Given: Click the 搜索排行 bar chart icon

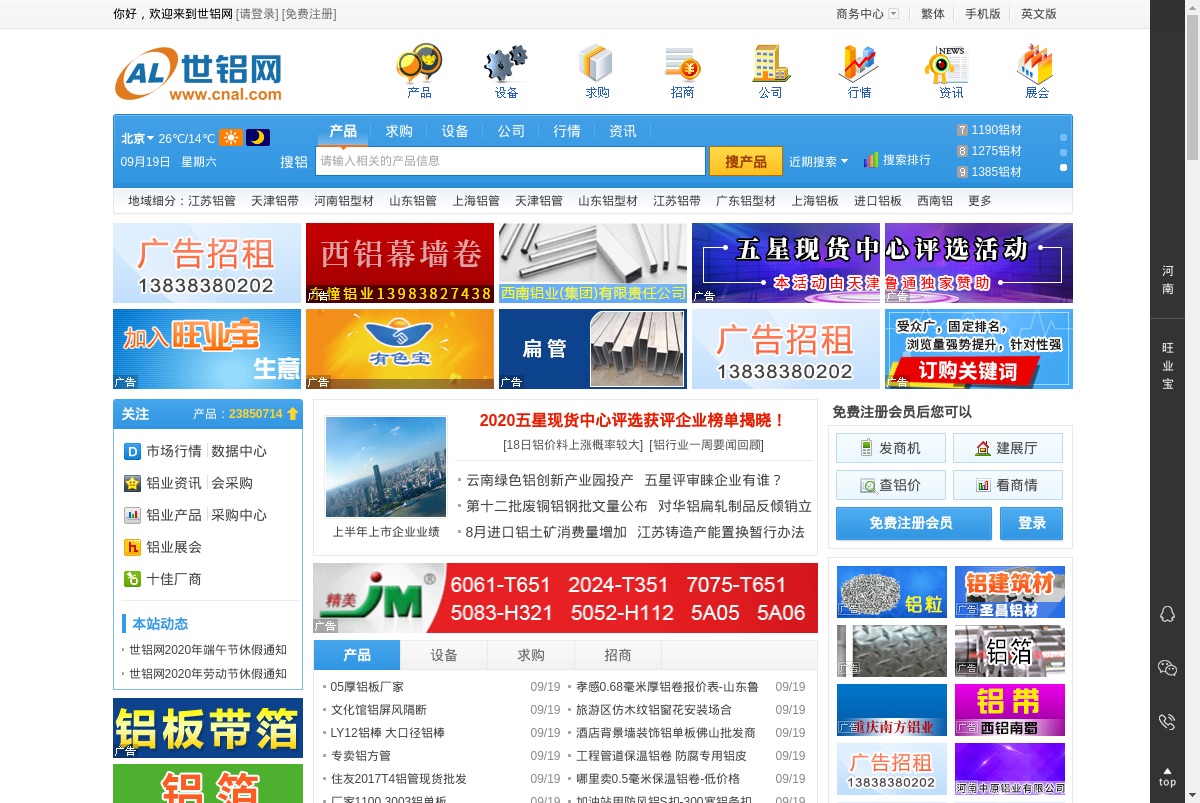Looking at the screenshot, I should coord(871,160).
